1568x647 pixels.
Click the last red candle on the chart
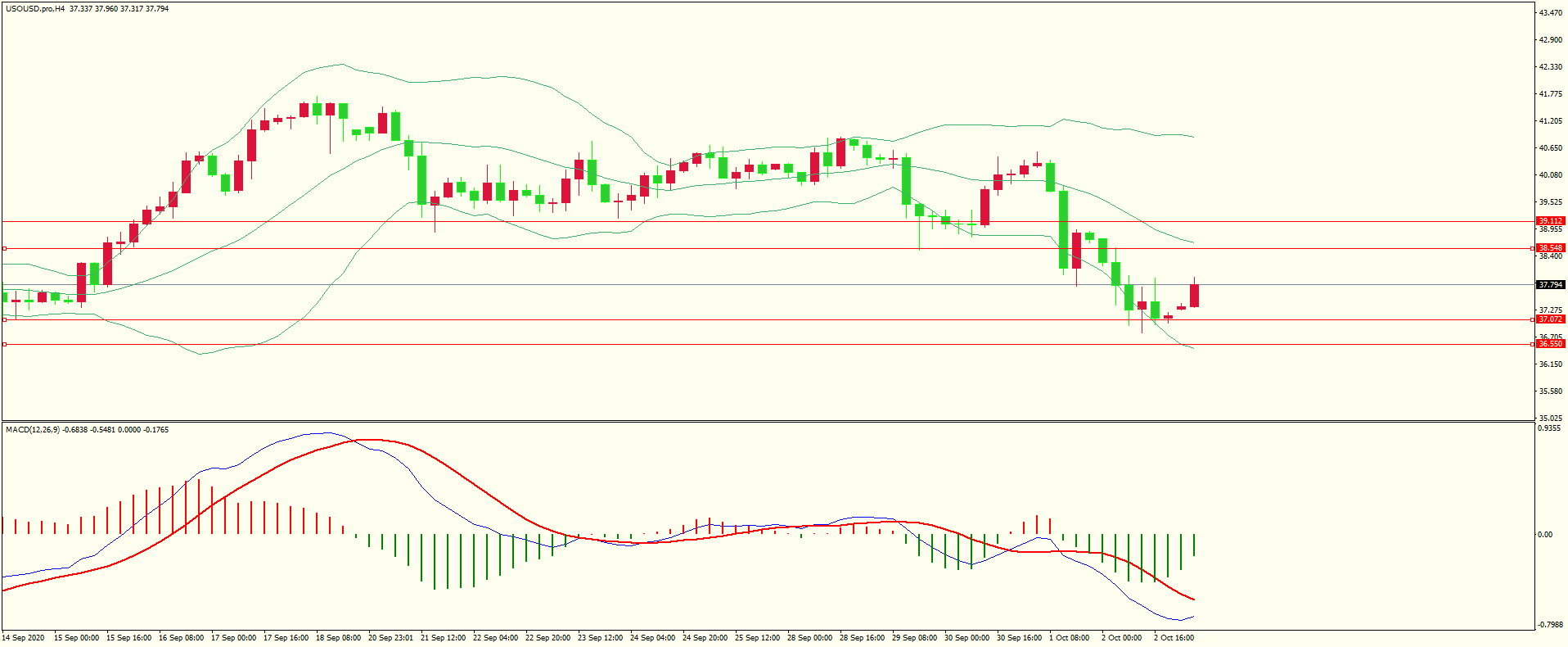pos(1195,296)
